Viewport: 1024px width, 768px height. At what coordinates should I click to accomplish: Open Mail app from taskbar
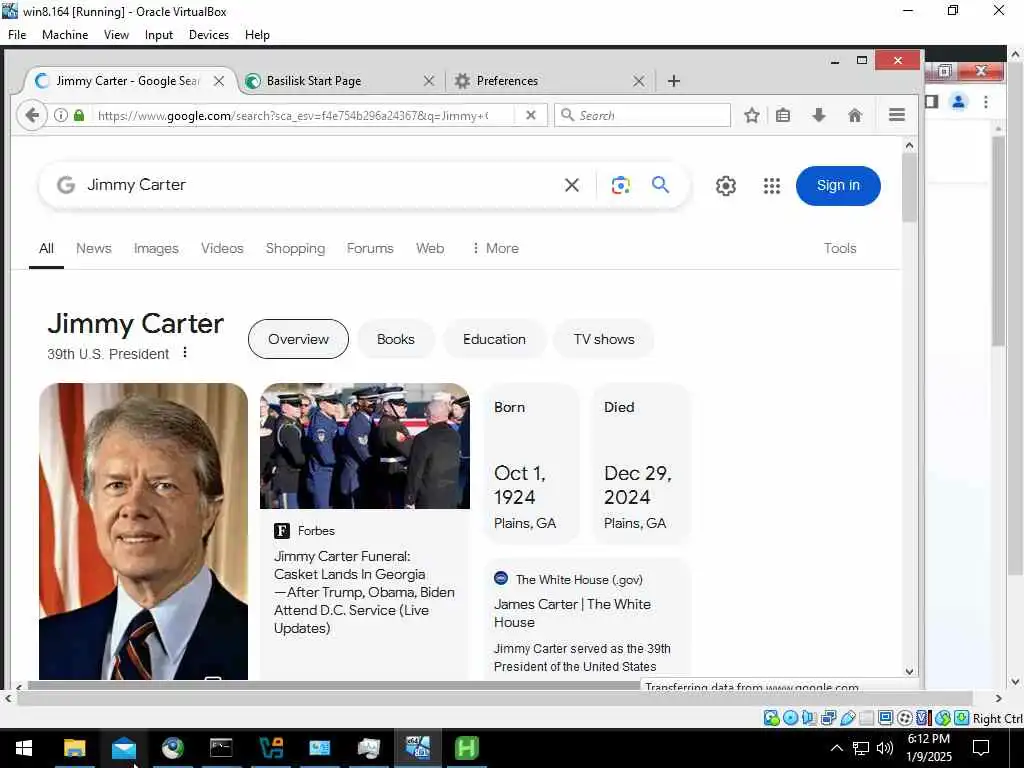[123, 748]
